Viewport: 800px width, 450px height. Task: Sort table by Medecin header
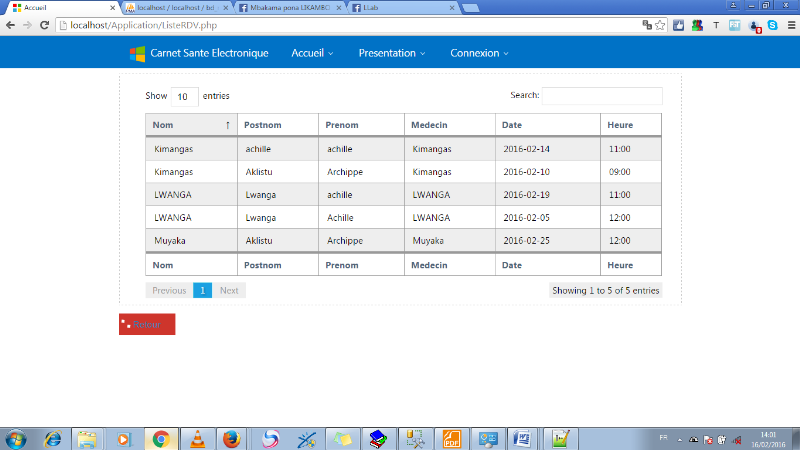[449, 125]
